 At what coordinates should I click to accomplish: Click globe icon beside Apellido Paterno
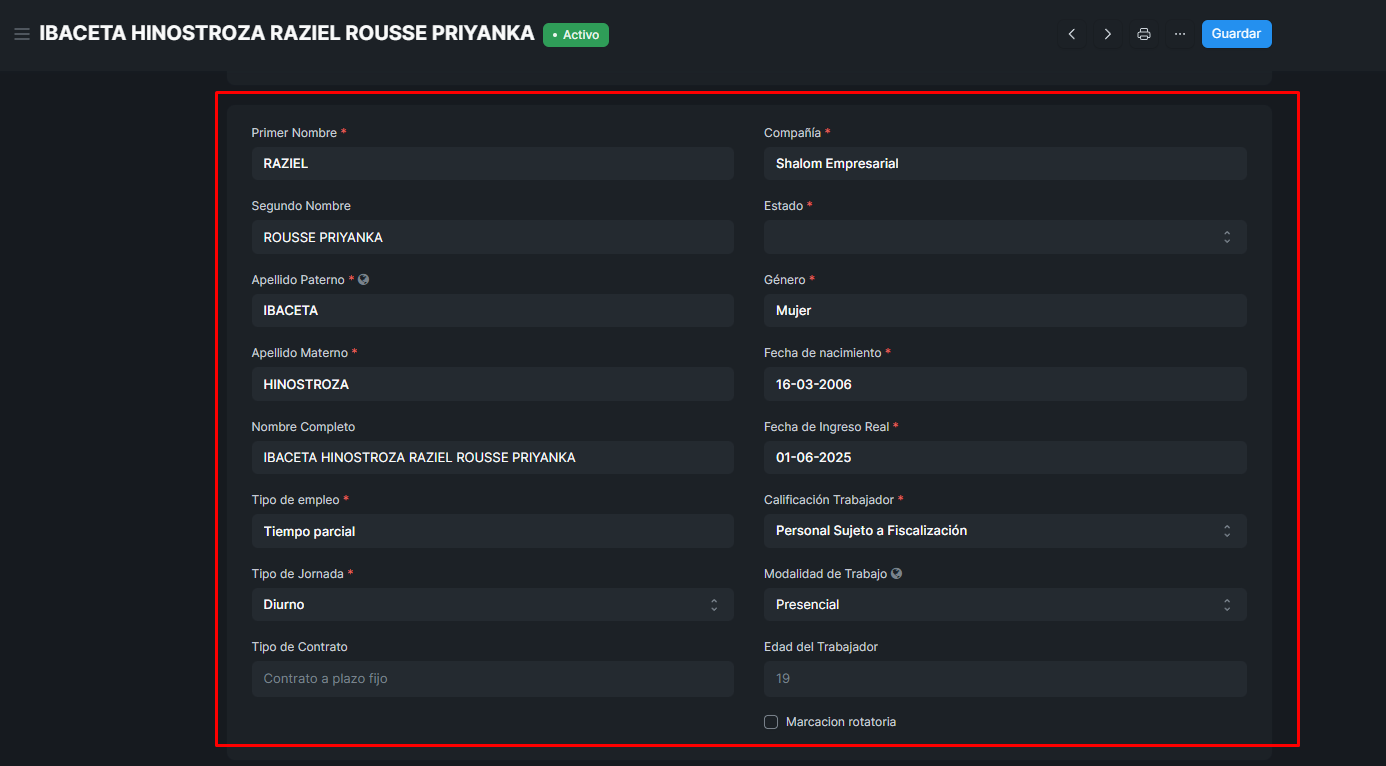364,280
